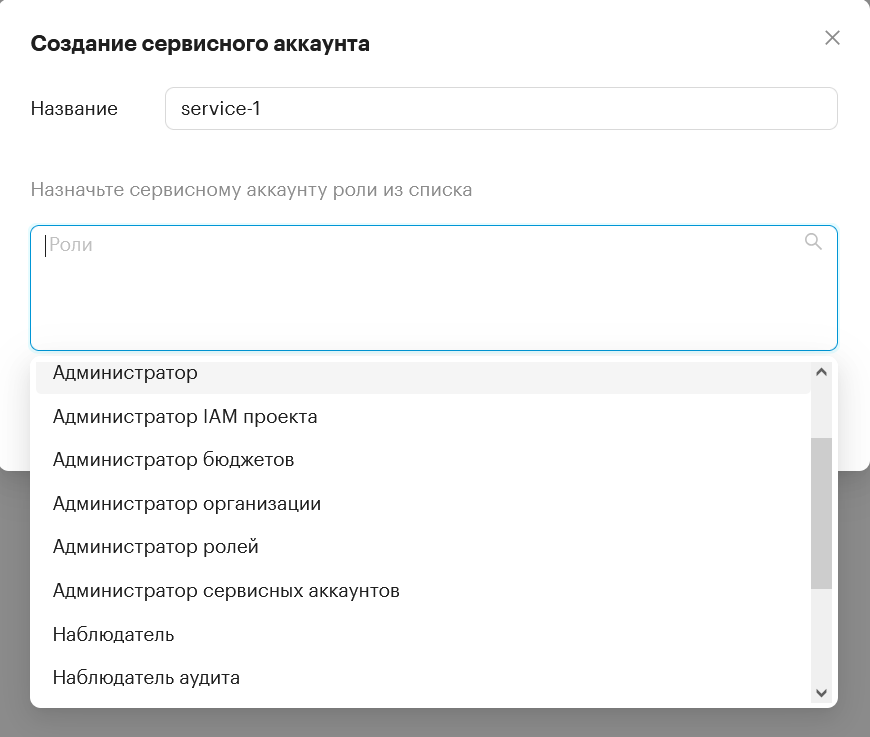Viewport: 870px width, 737px height.
Task: Click the 'Создание сервисного аккаунта' heading
Action: pos(200,43)
